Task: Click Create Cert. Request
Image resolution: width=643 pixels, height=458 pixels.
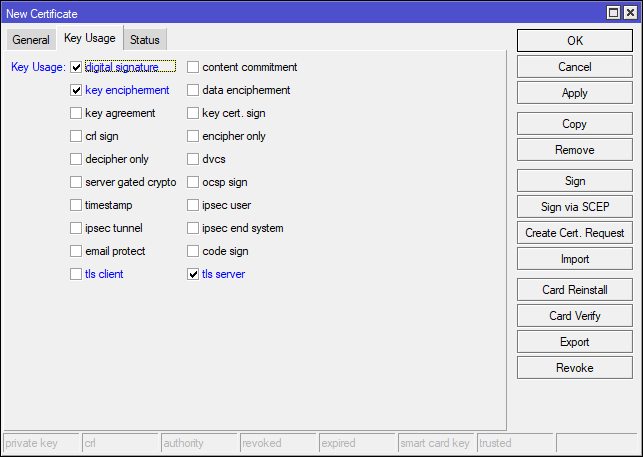Action: pos(575,233)
